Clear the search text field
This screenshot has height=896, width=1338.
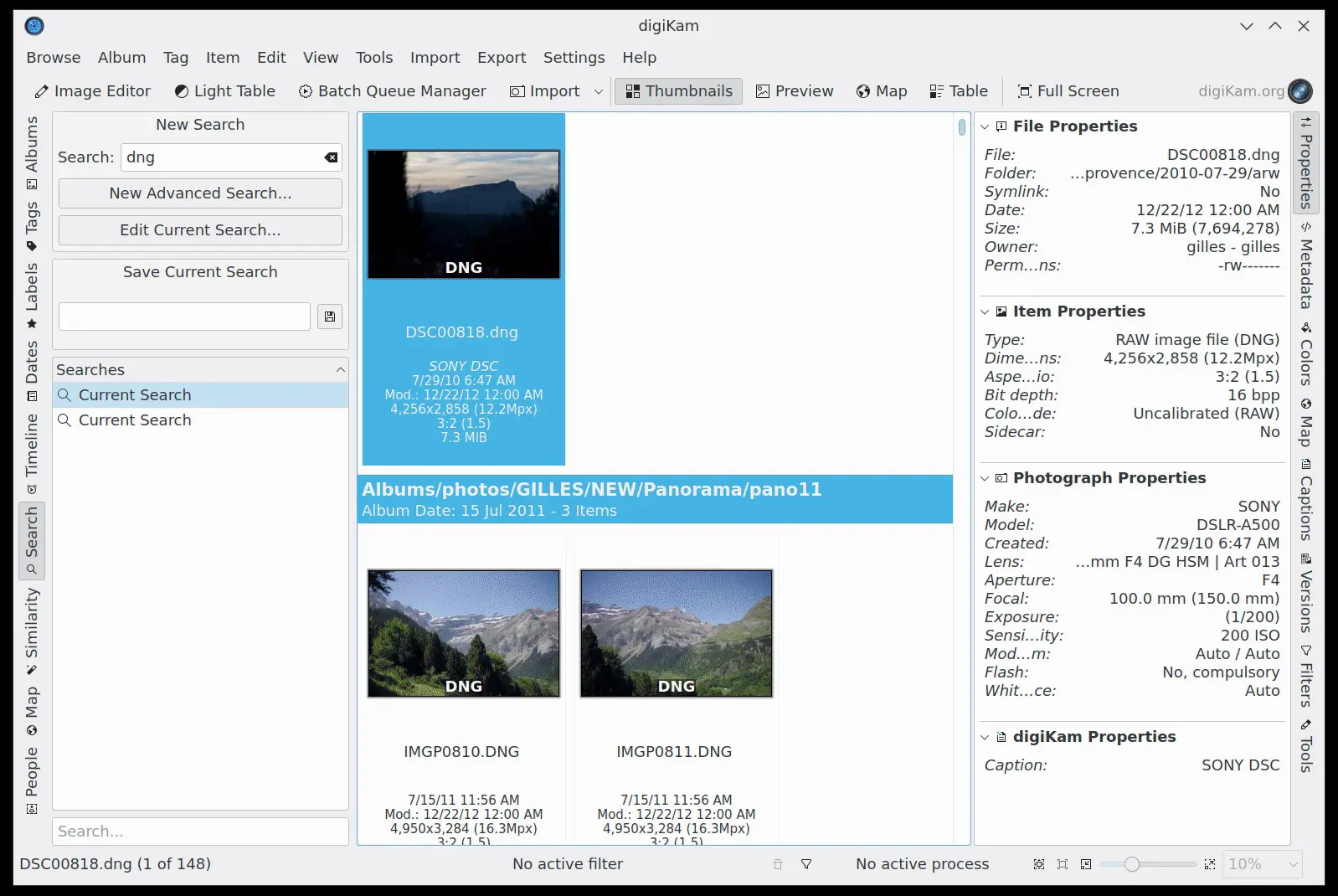332,157
